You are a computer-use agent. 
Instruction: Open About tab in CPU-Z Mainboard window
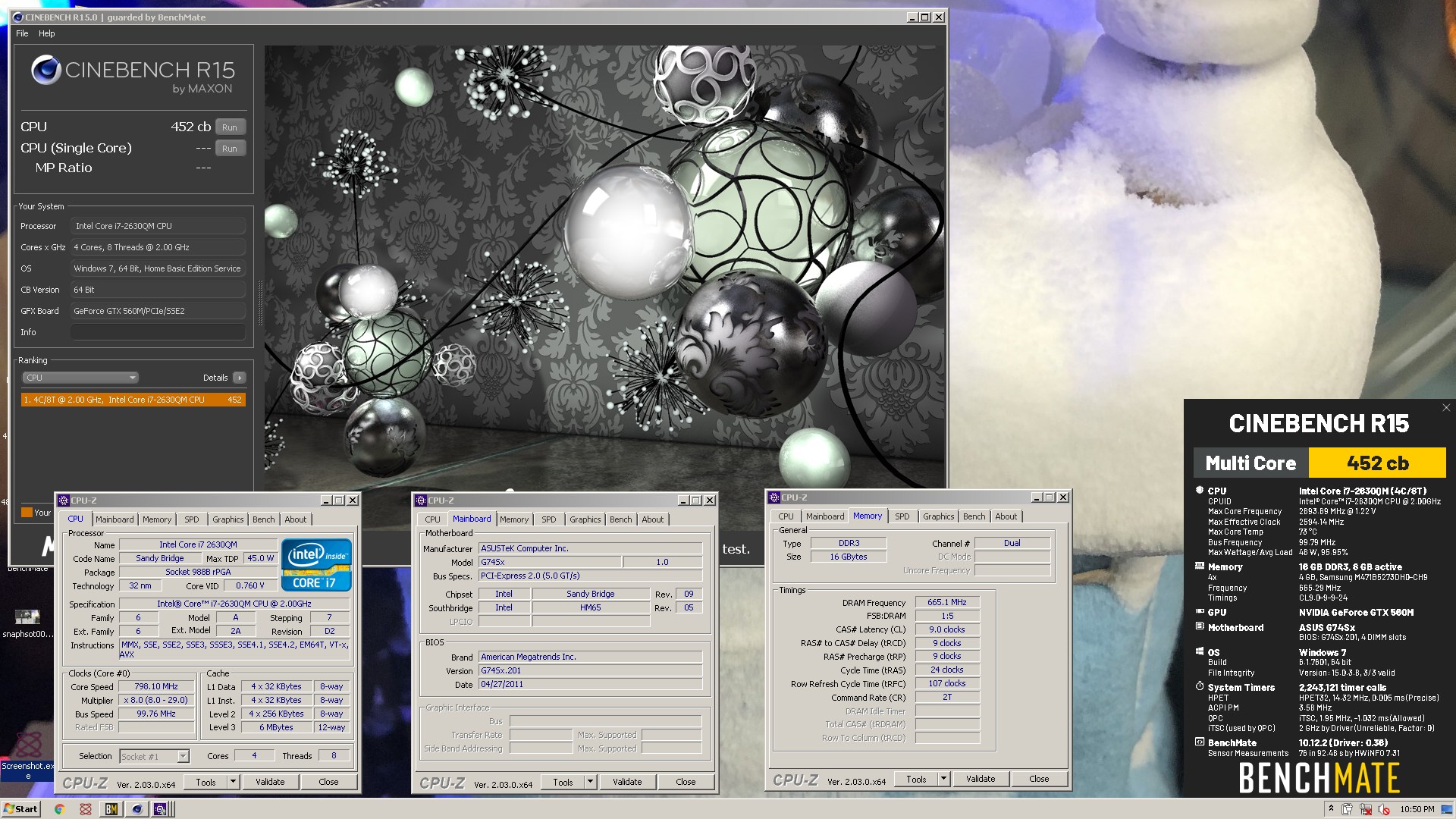click(x=653, y=519)
